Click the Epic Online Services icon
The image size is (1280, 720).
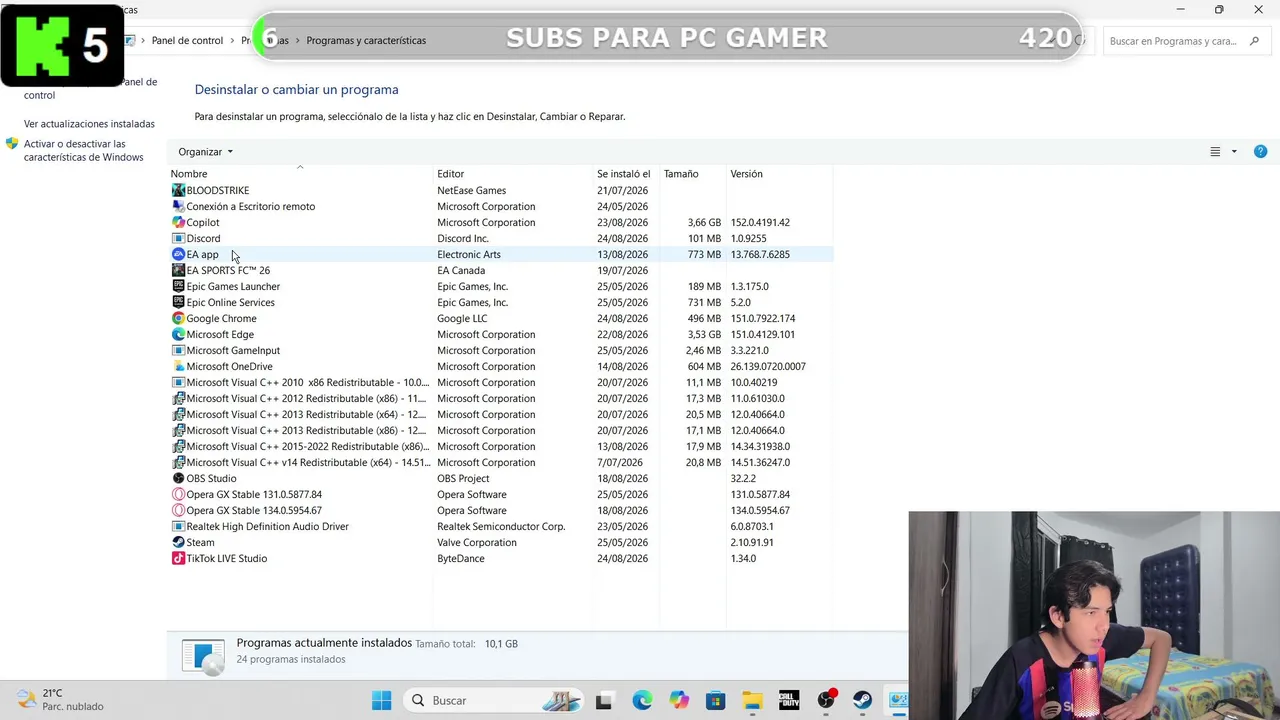178,302
